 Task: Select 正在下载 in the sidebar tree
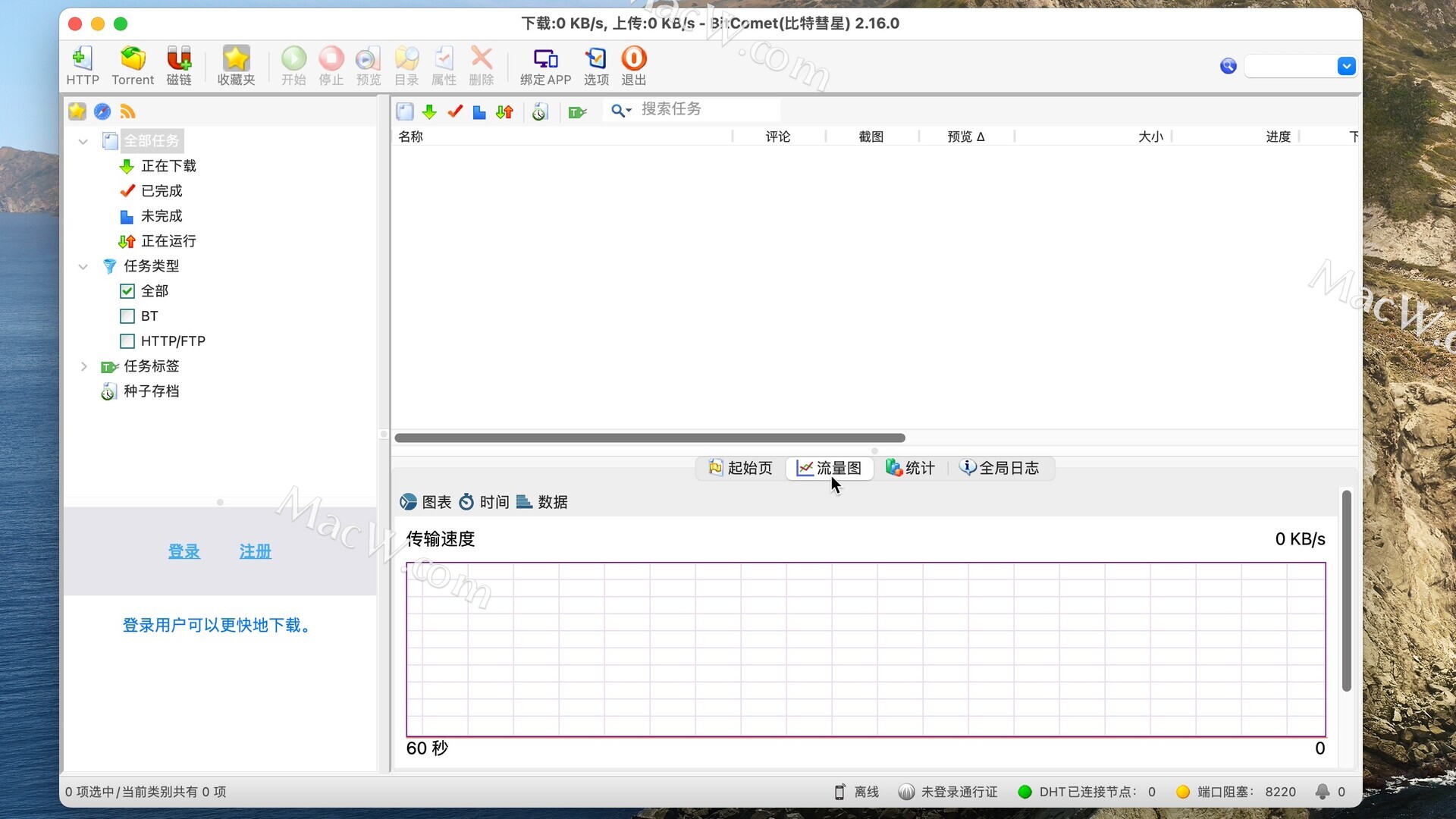pyautogui.click(x=158, y=166)
